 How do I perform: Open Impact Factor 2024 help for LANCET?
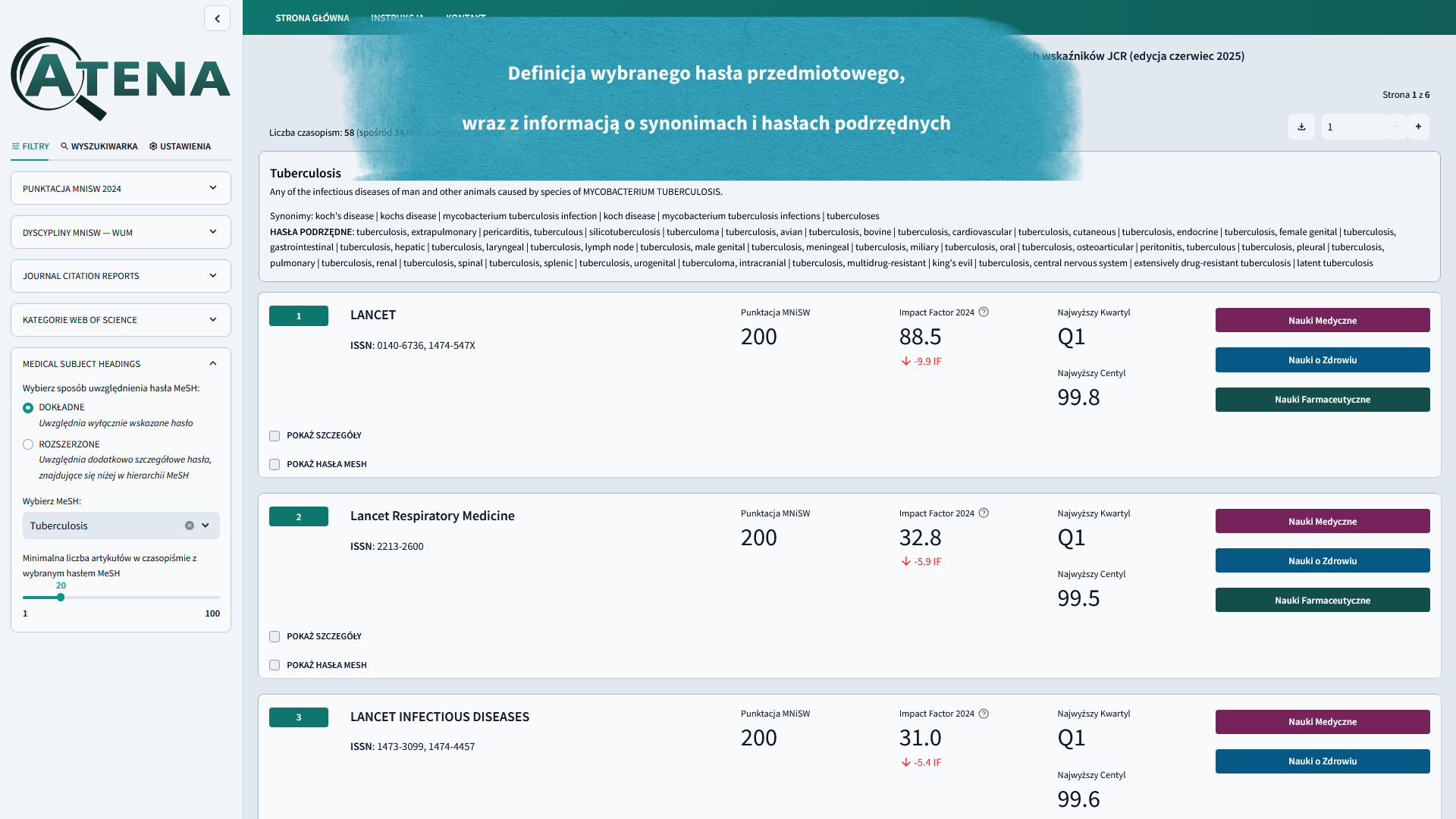click(984, 312)
